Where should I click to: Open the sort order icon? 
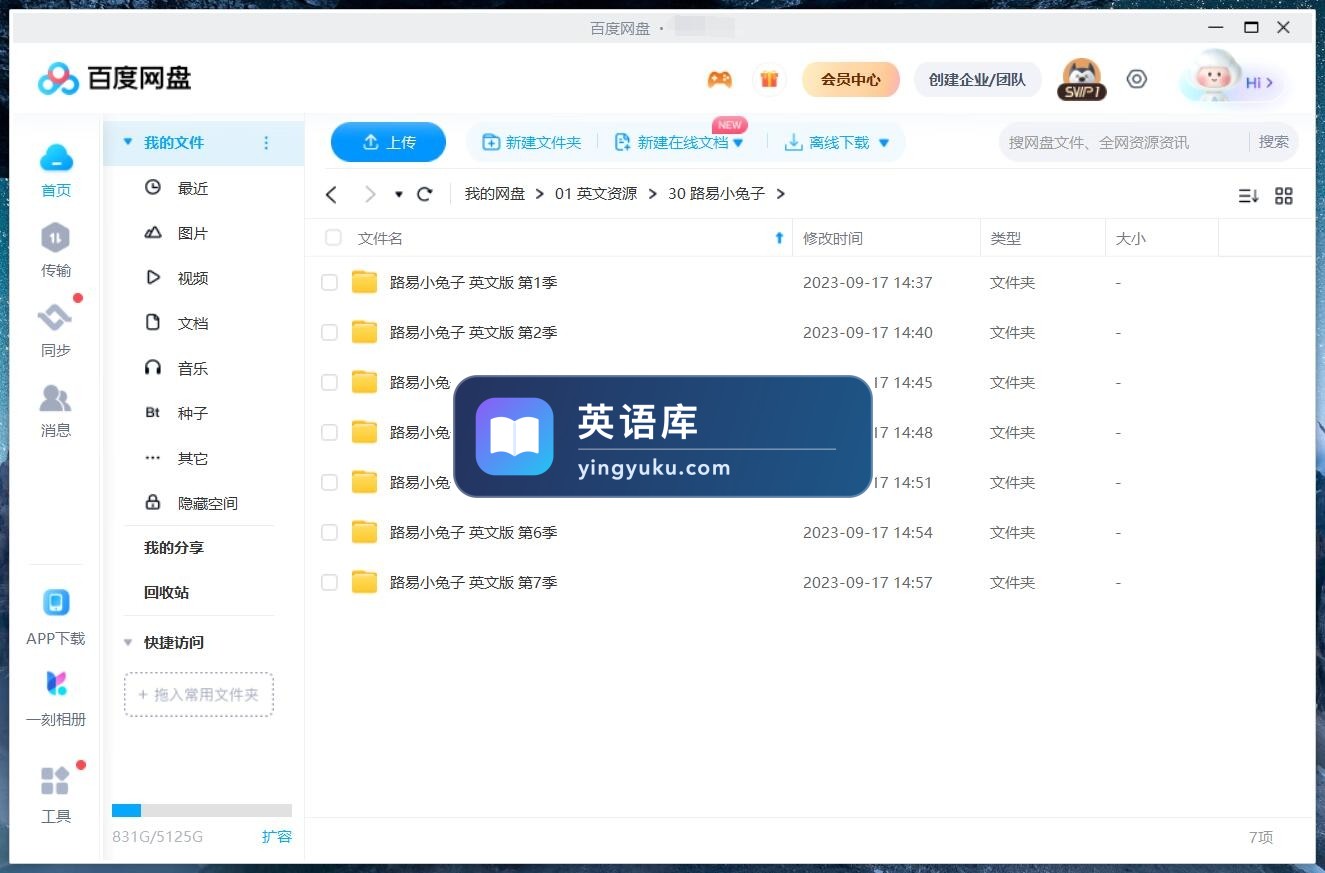(1248, 196)
